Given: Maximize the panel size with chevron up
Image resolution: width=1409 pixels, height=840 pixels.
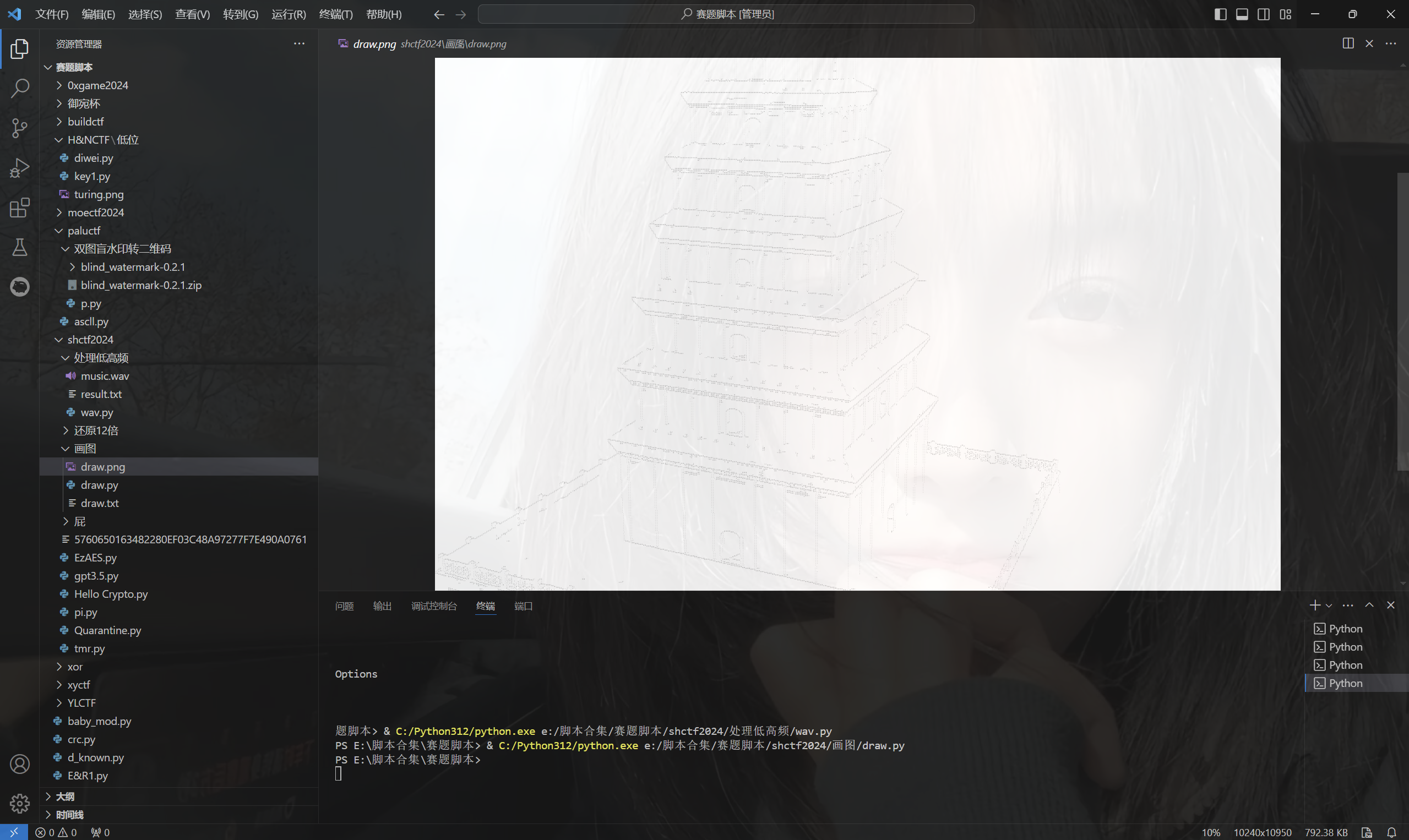Looking at the screenshot, I should 1369,605.
